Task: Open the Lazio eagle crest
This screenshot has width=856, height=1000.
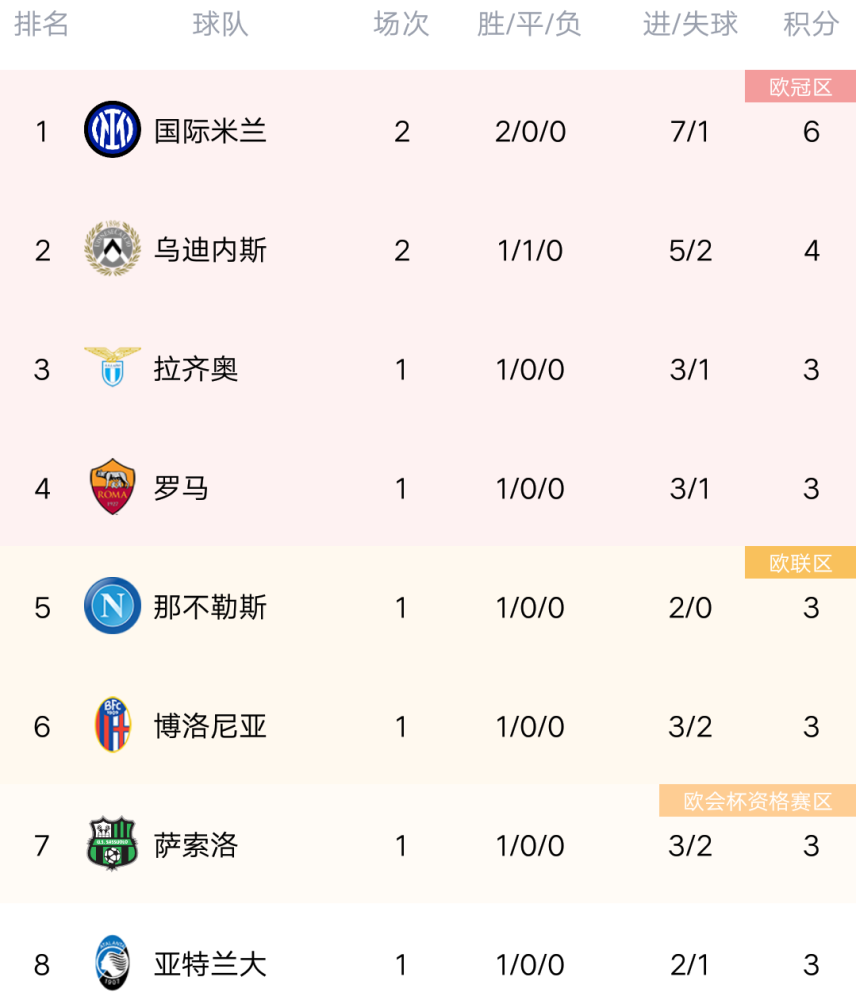Action: [112, 367]
